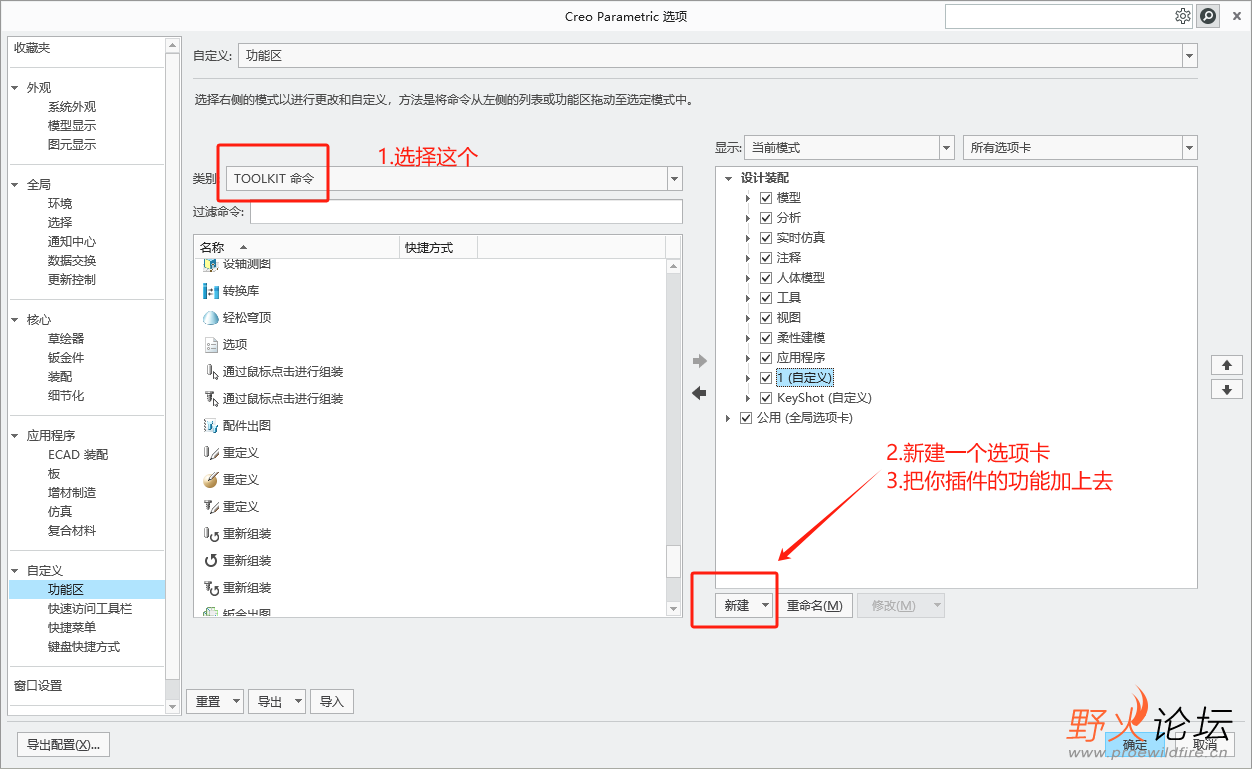This screenshot has height=769, width=1252.
Task: Open the 模型显示 options page
Action: pos(72,126)
